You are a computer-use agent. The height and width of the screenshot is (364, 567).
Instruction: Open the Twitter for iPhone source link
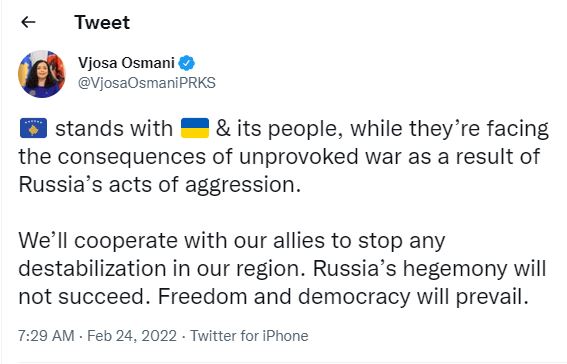(249, 336)
